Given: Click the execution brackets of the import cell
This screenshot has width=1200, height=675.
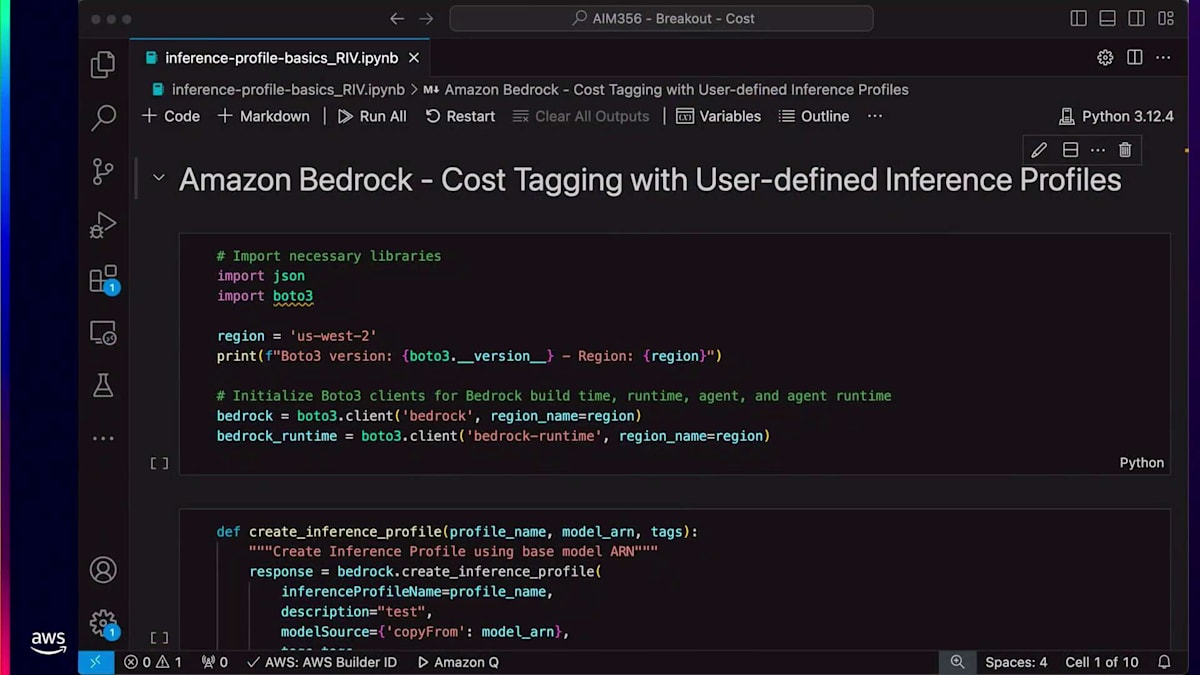Looking at the screenshot, I should [159, 463].
